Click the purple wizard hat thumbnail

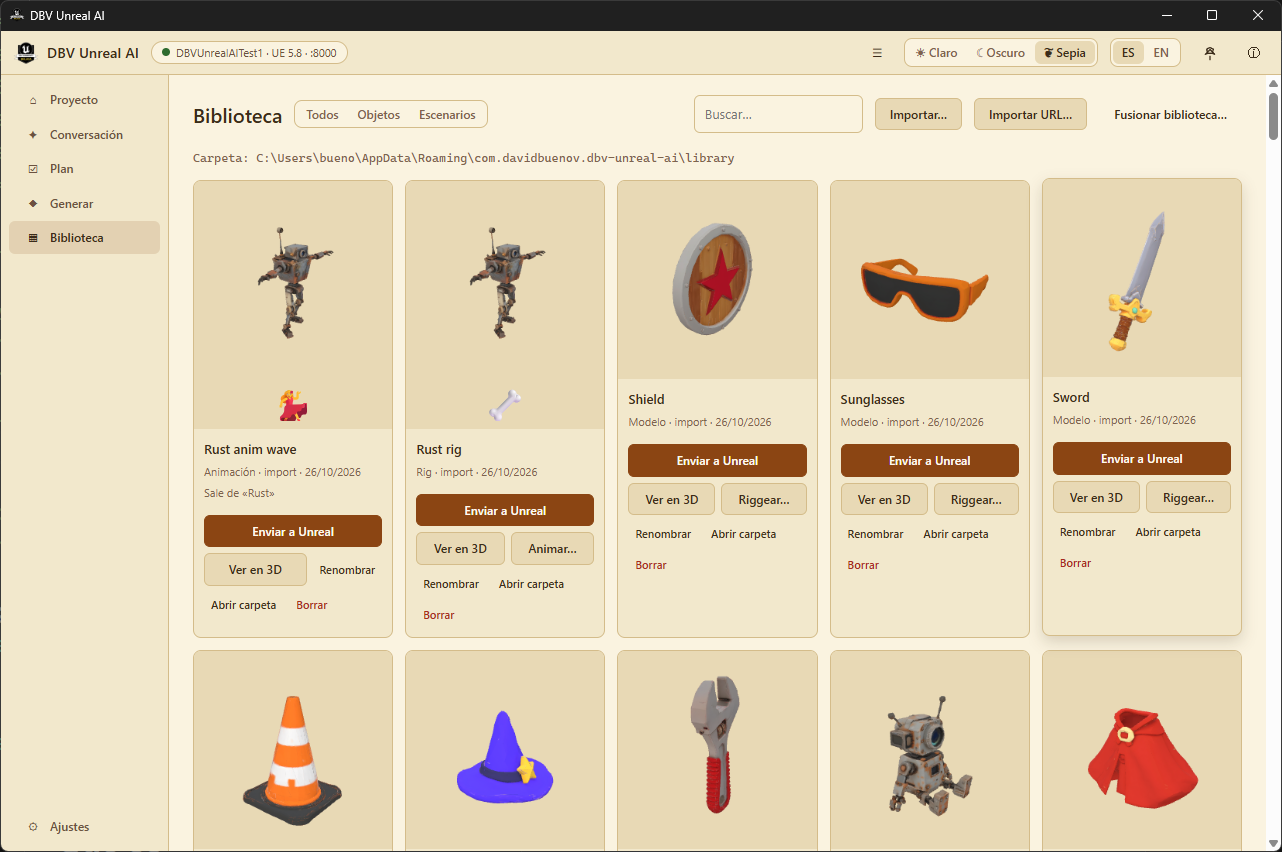505,751
